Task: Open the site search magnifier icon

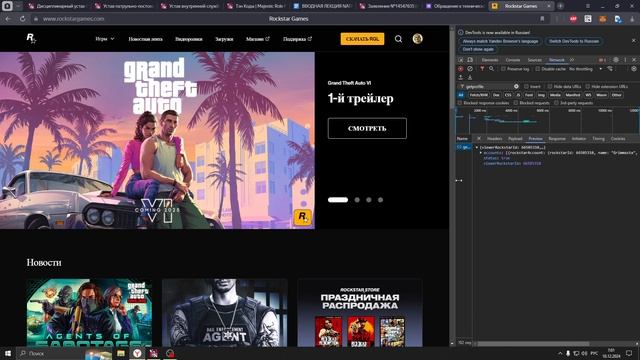Action: point(398,39)
